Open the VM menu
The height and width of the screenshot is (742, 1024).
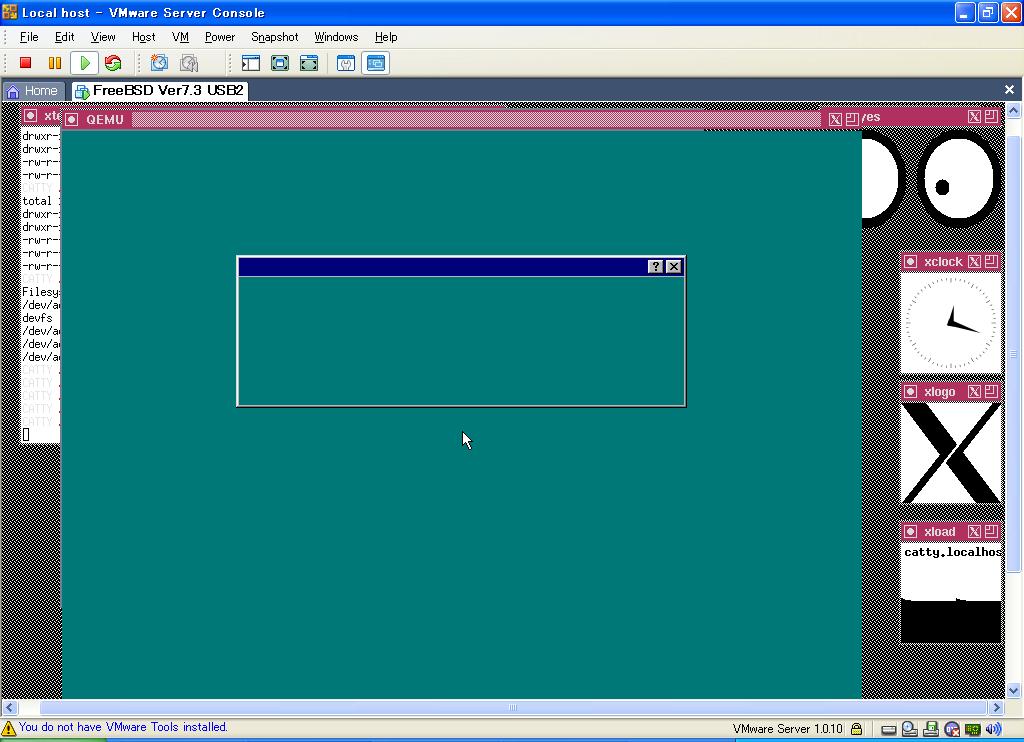click(180, 37)
